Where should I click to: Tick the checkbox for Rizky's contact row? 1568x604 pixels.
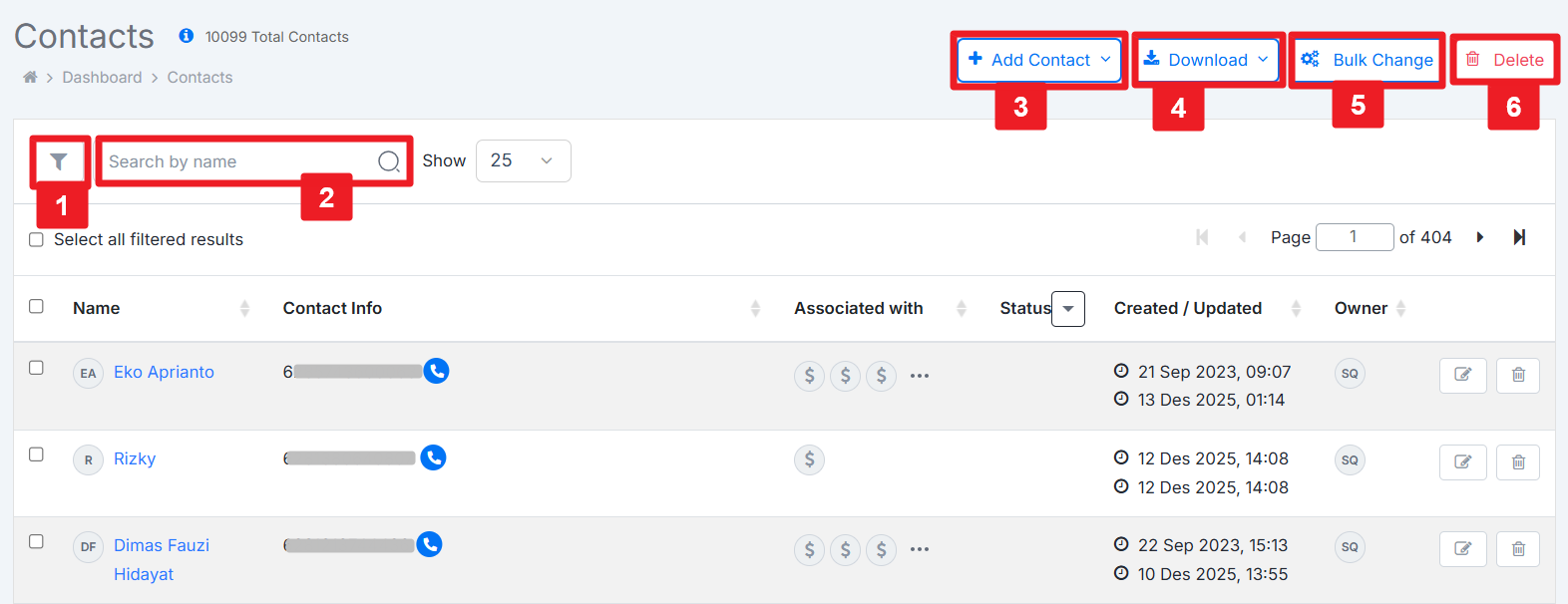(37, 454)
